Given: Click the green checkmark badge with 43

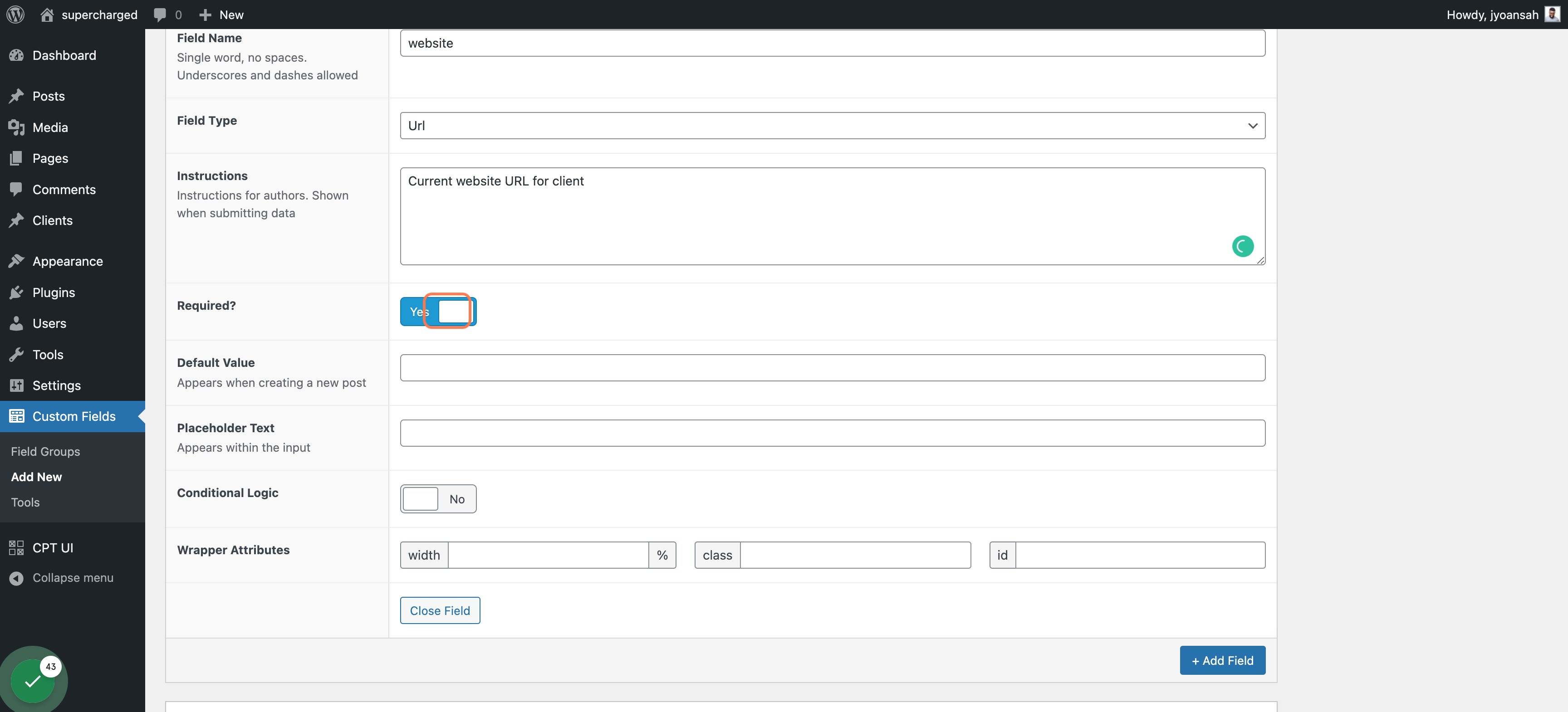Looking at the screenshot, I should pyautogui.click(x=33, y=681).
